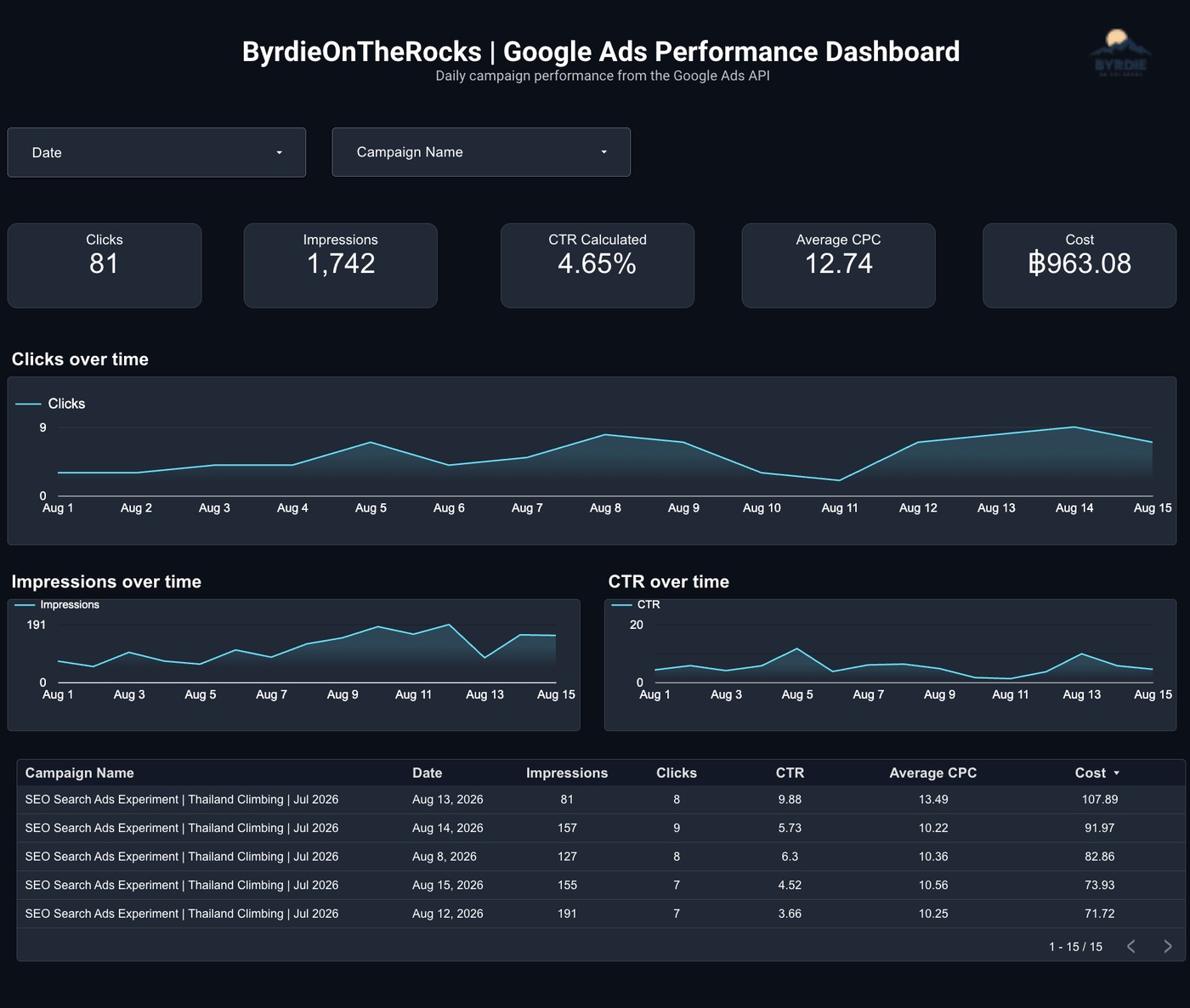Click the Byrdie logo image
Image resolution: width=1190 pixels, height=1008 pixels.
1120,53
